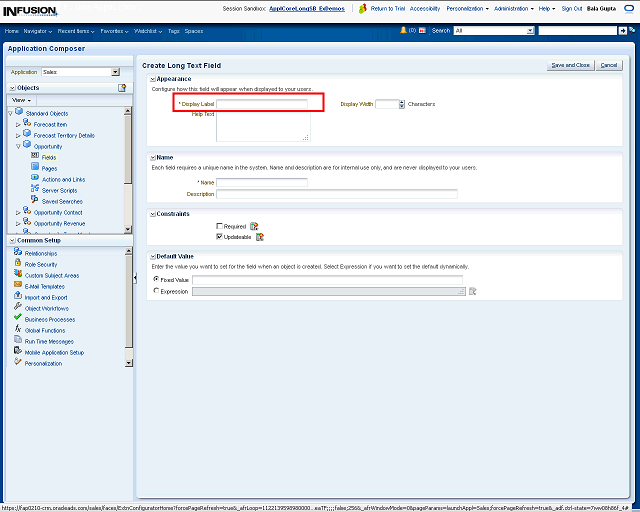Screen dimensions: 640x512
Task: Open the Administration menu
Action: [x=513, y=8]
